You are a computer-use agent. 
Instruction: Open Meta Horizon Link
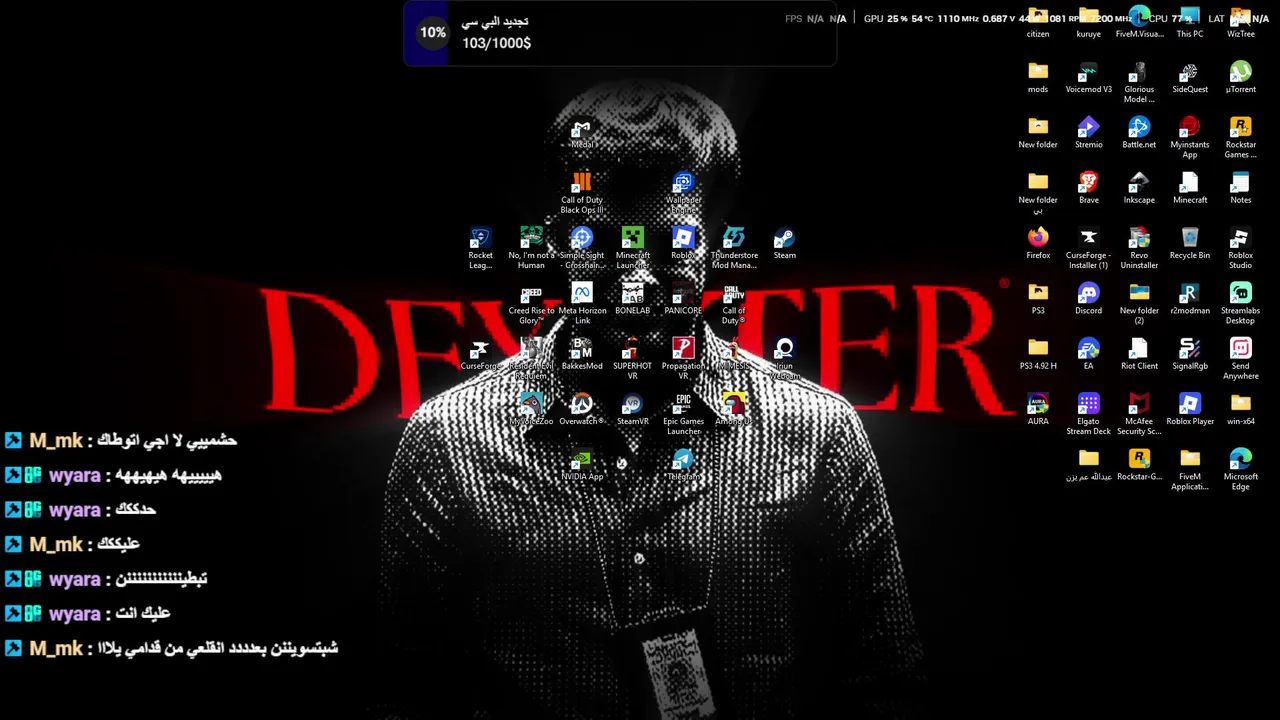click(582, 304)
